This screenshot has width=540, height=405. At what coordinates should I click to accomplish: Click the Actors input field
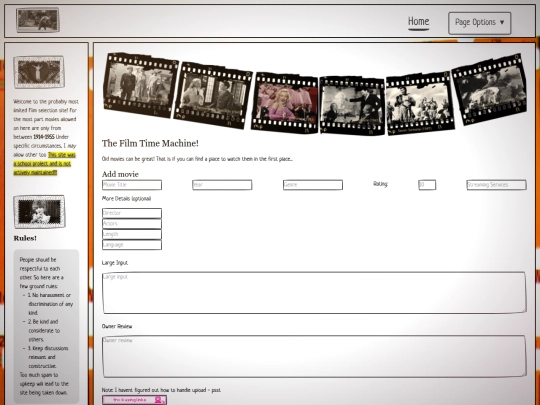pyautogui.click(x=132, y=224)
